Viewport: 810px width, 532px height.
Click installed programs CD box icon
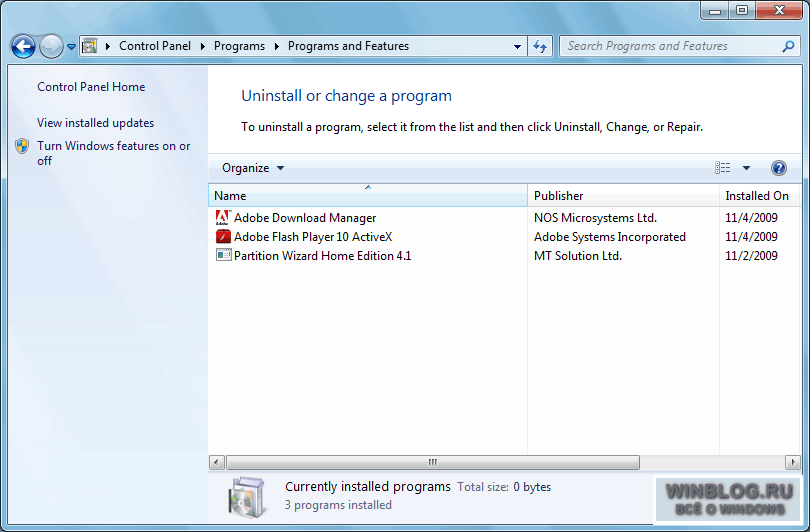click(x=247, y=497)
